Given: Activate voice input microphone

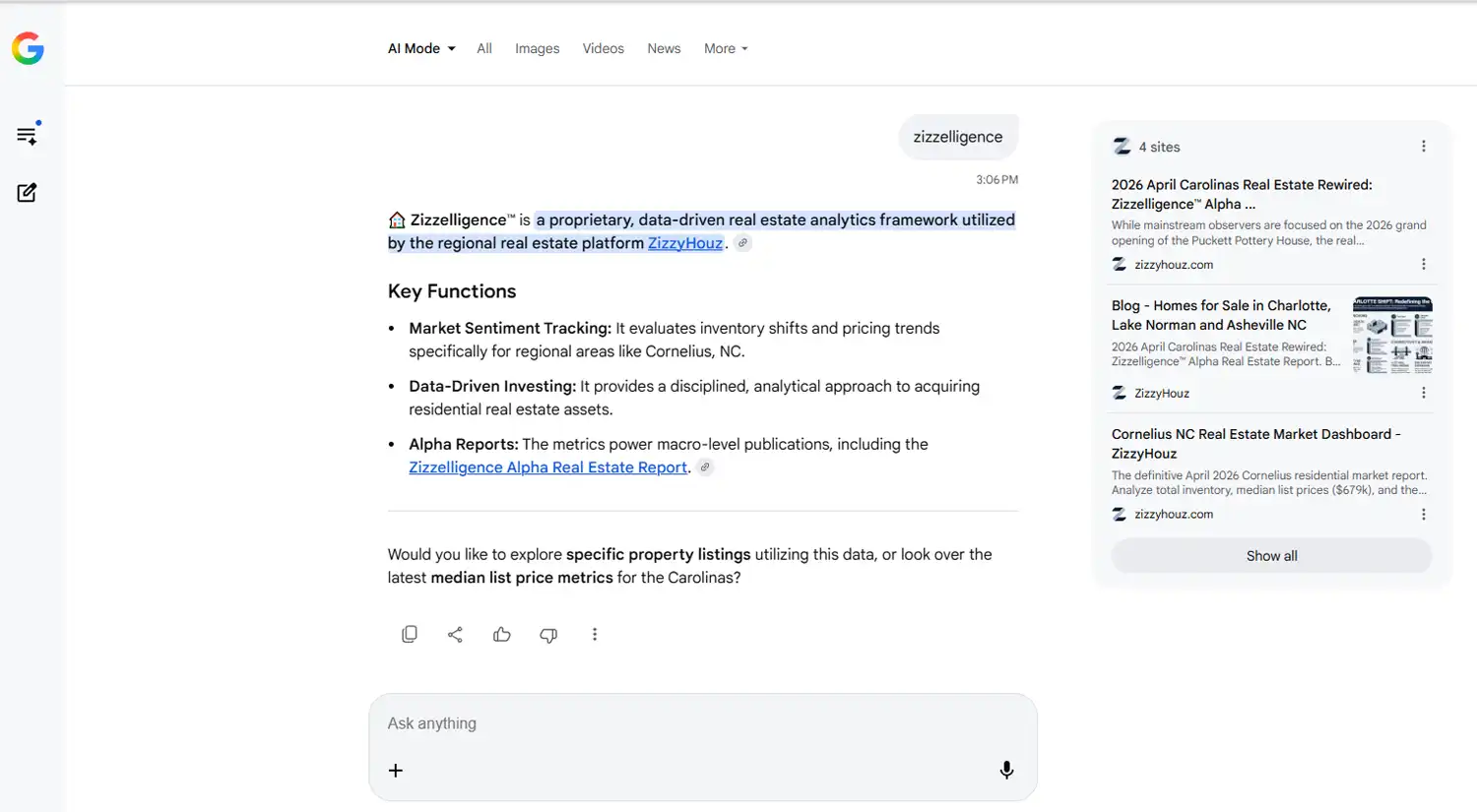Looking at the screenshot, I should pos(1006,771).
